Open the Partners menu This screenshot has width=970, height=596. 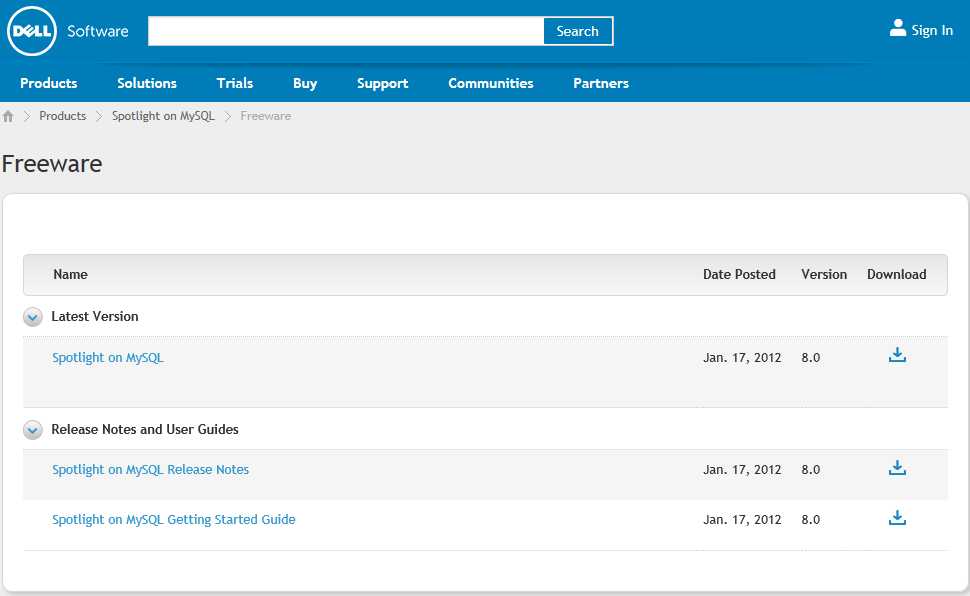pos(601,83)
